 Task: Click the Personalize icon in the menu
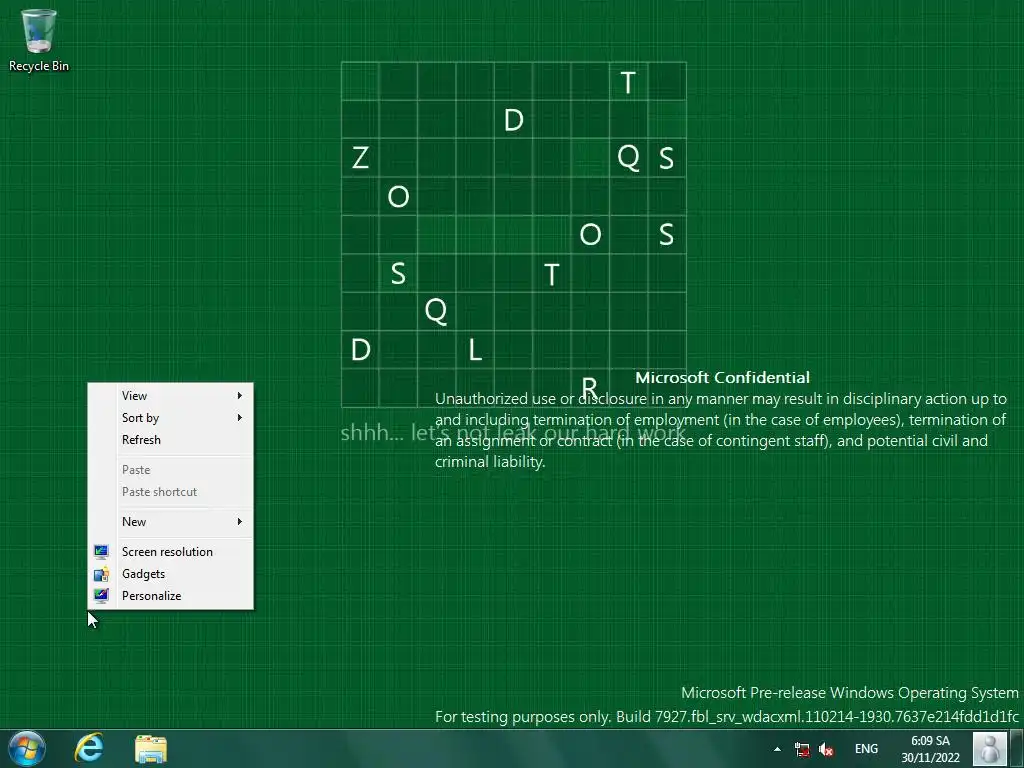101,596
